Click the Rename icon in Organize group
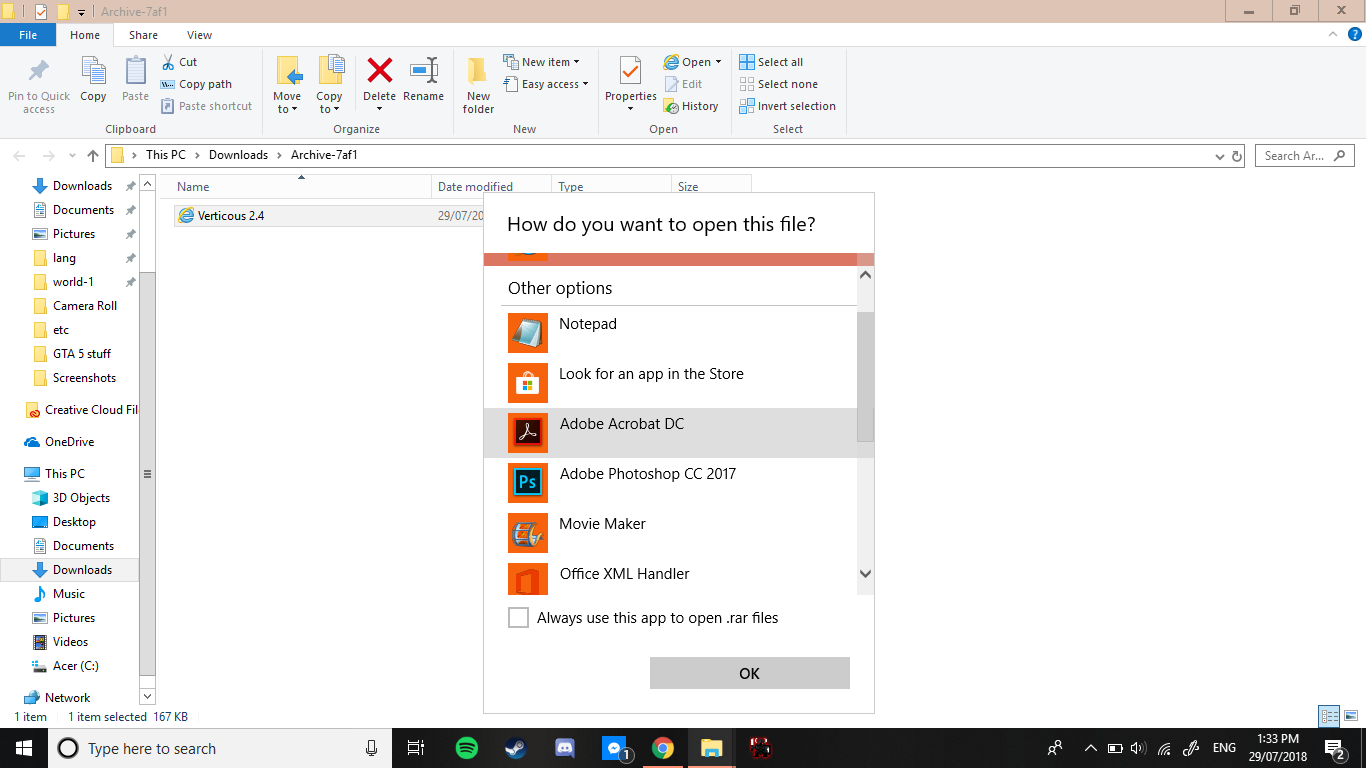Screen dimensions: 1366x768 [423, 70]
